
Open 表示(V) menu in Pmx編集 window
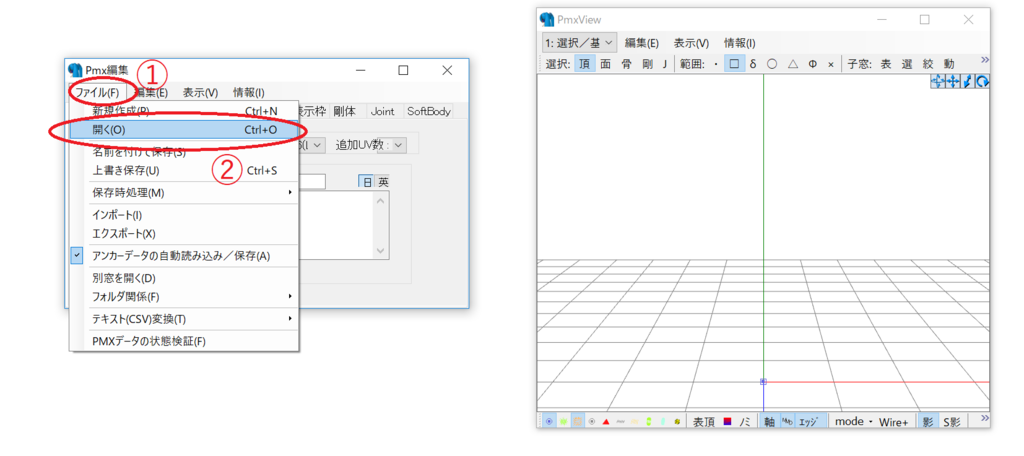pos(200,93)
